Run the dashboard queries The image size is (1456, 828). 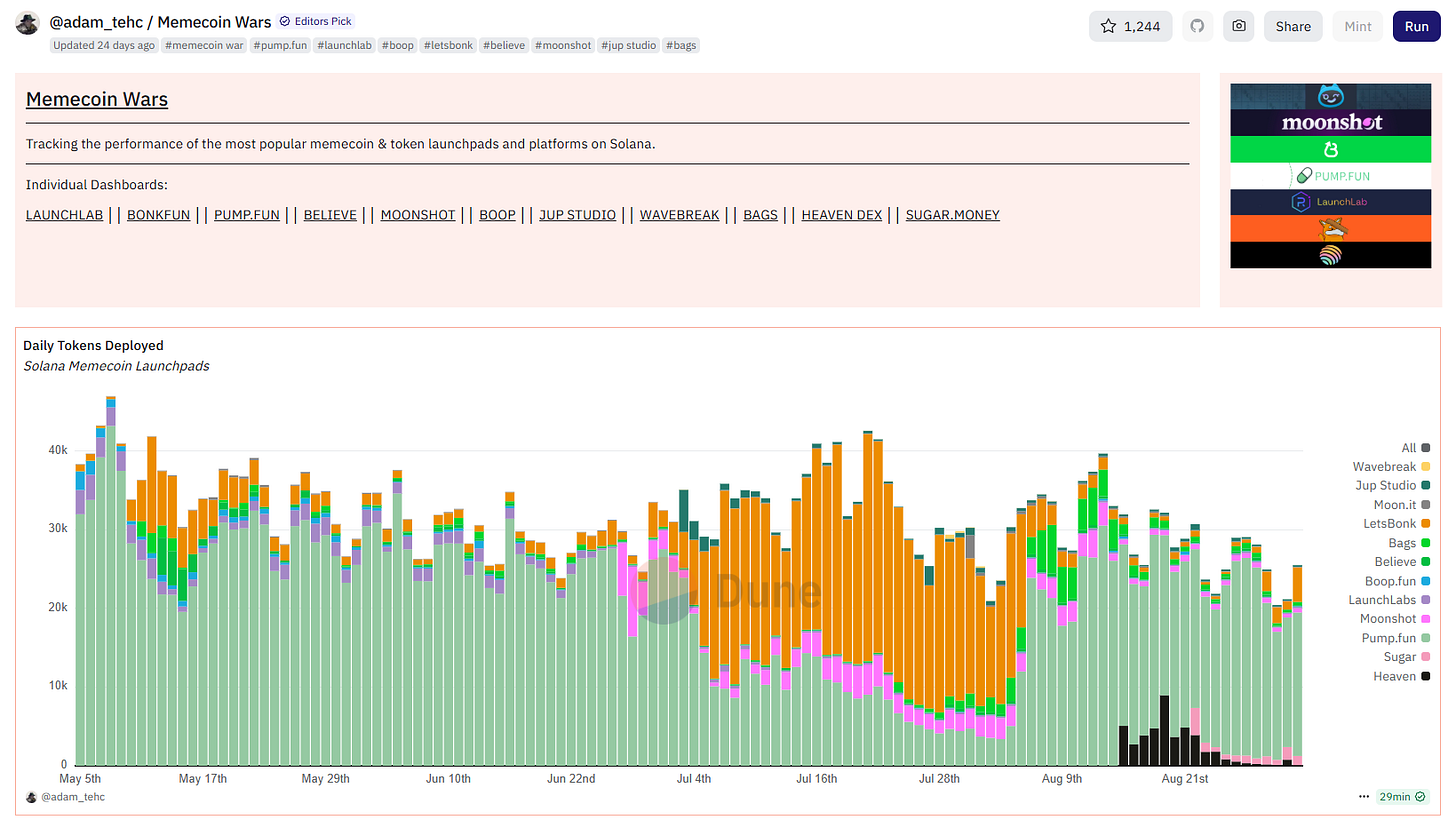[1416, 27]
